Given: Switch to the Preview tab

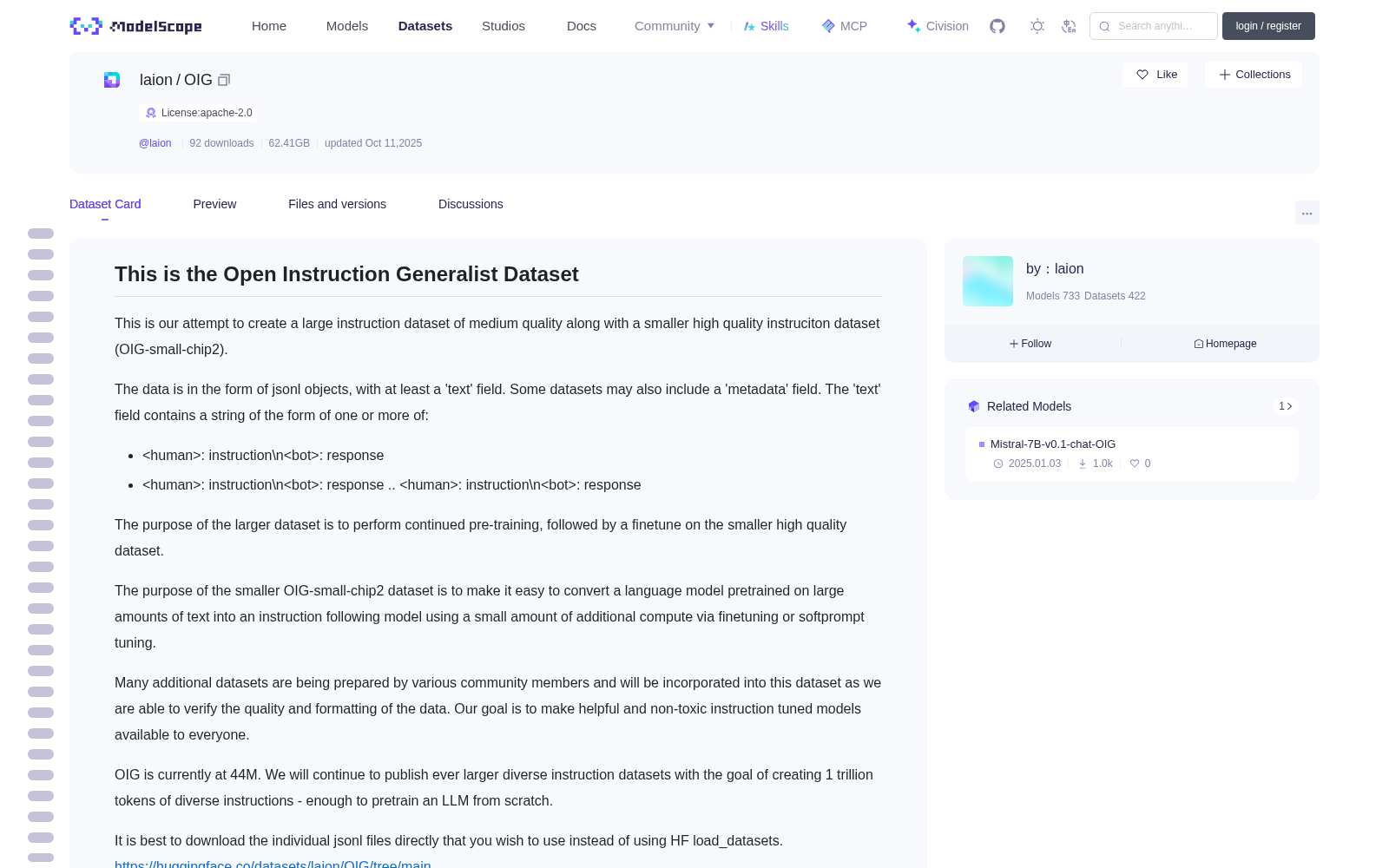Looking at the screenshot, I should (x=214, y=204).
